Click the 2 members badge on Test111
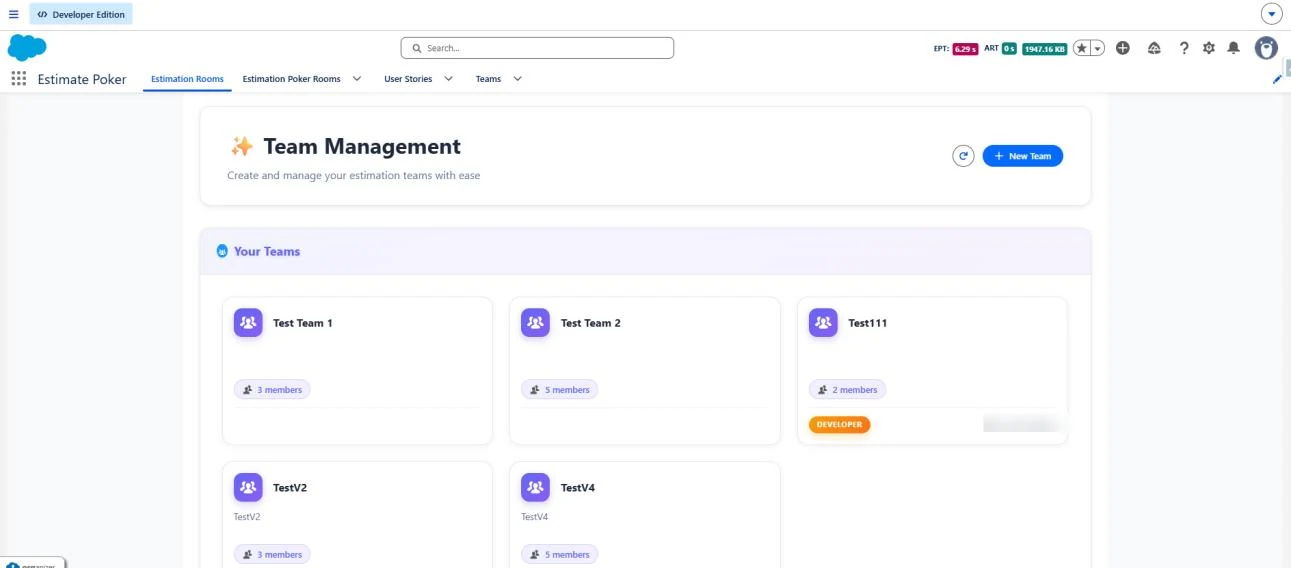This screenshot has width=1291, height=568. pos(847,390)
